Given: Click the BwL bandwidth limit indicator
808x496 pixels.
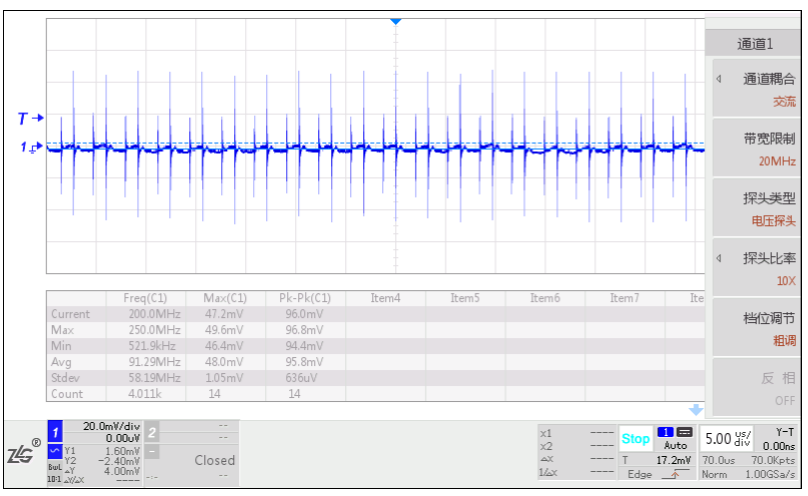Looking at the screenshot, I should click(55, 467).
